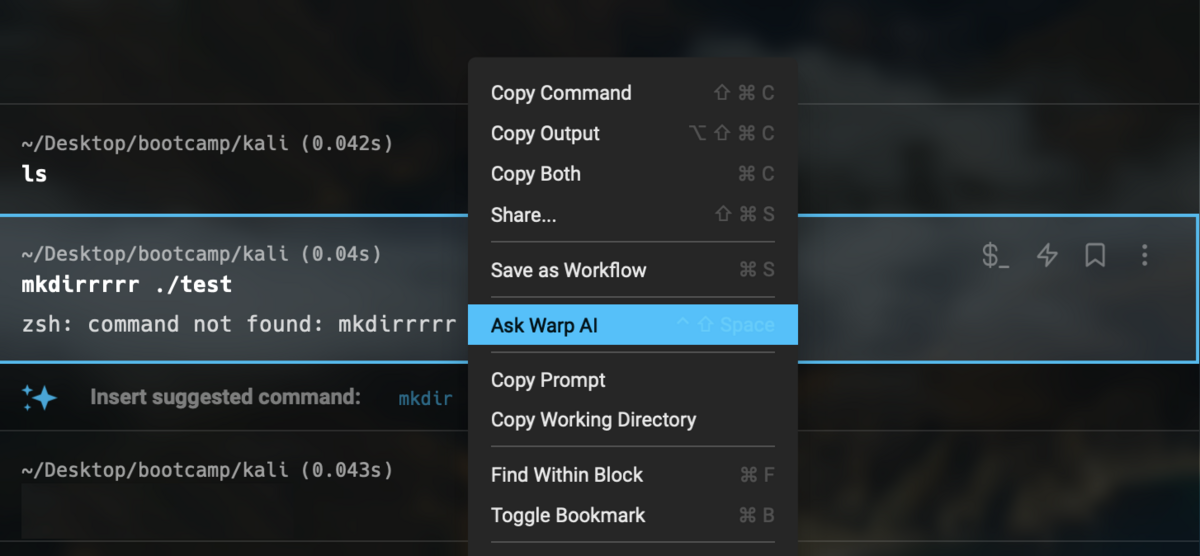Select Copy Working Directory
The width and height of the screenshot is (1200, 556).
tap(633, 420)
